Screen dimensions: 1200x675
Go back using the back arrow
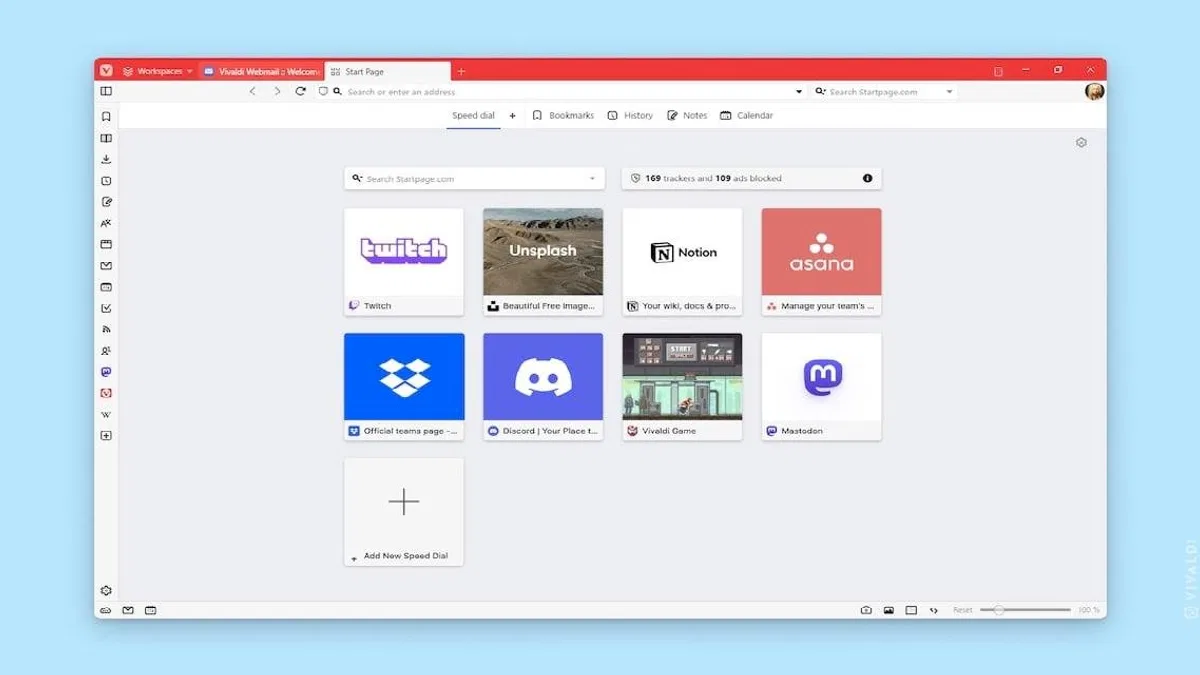coord(252,91)
